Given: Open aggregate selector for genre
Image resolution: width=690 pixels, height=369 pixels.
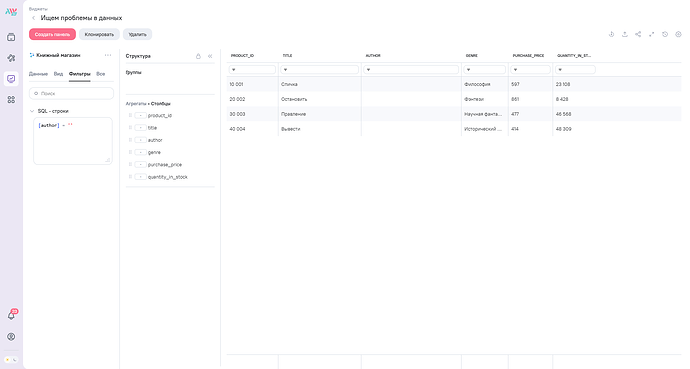Looking at the screenshot, I should point(140,152).
